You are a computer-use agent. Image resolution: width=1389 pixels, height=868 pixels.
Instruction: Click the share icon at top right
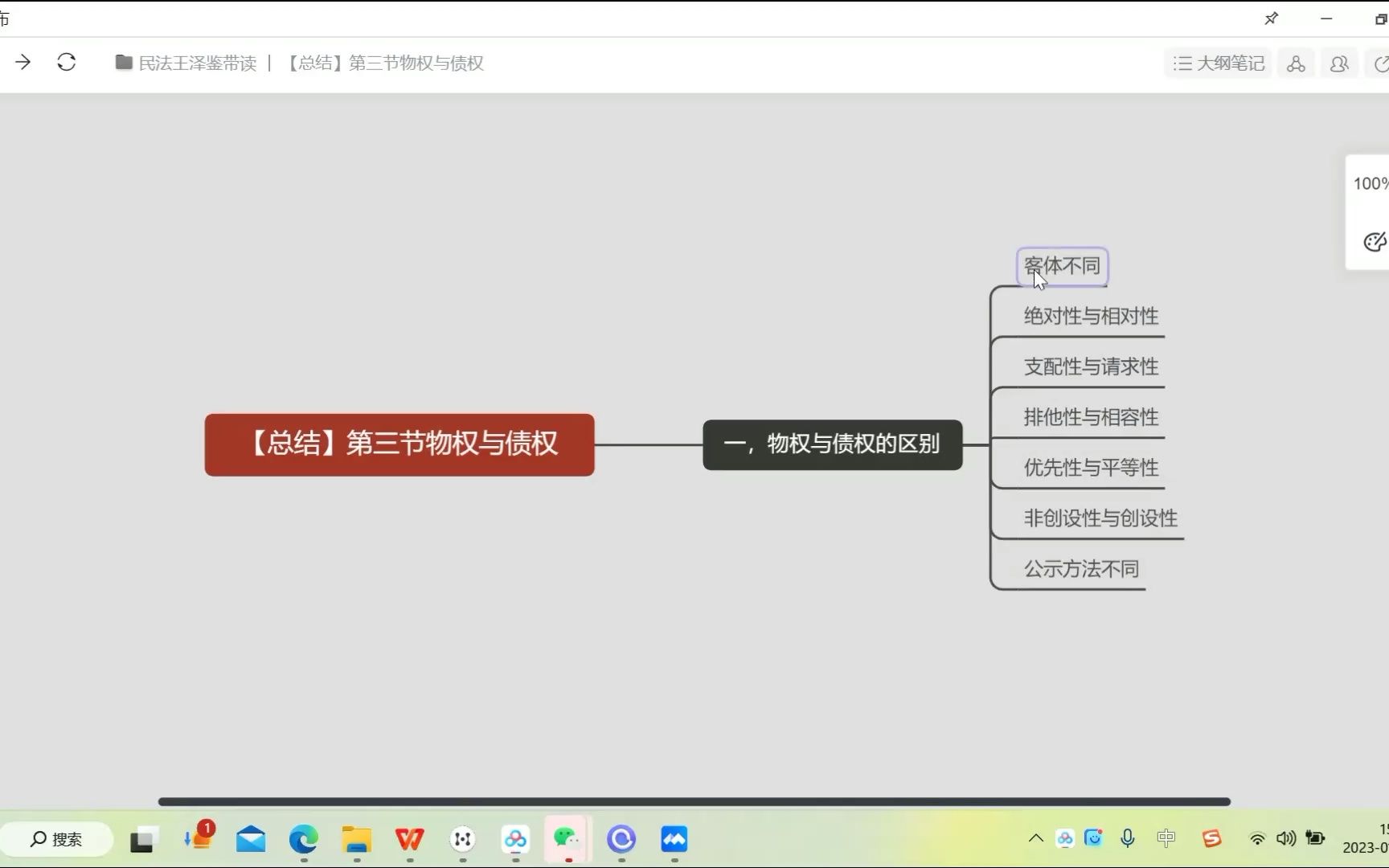pyautogui.click(x=1379, y=63)
